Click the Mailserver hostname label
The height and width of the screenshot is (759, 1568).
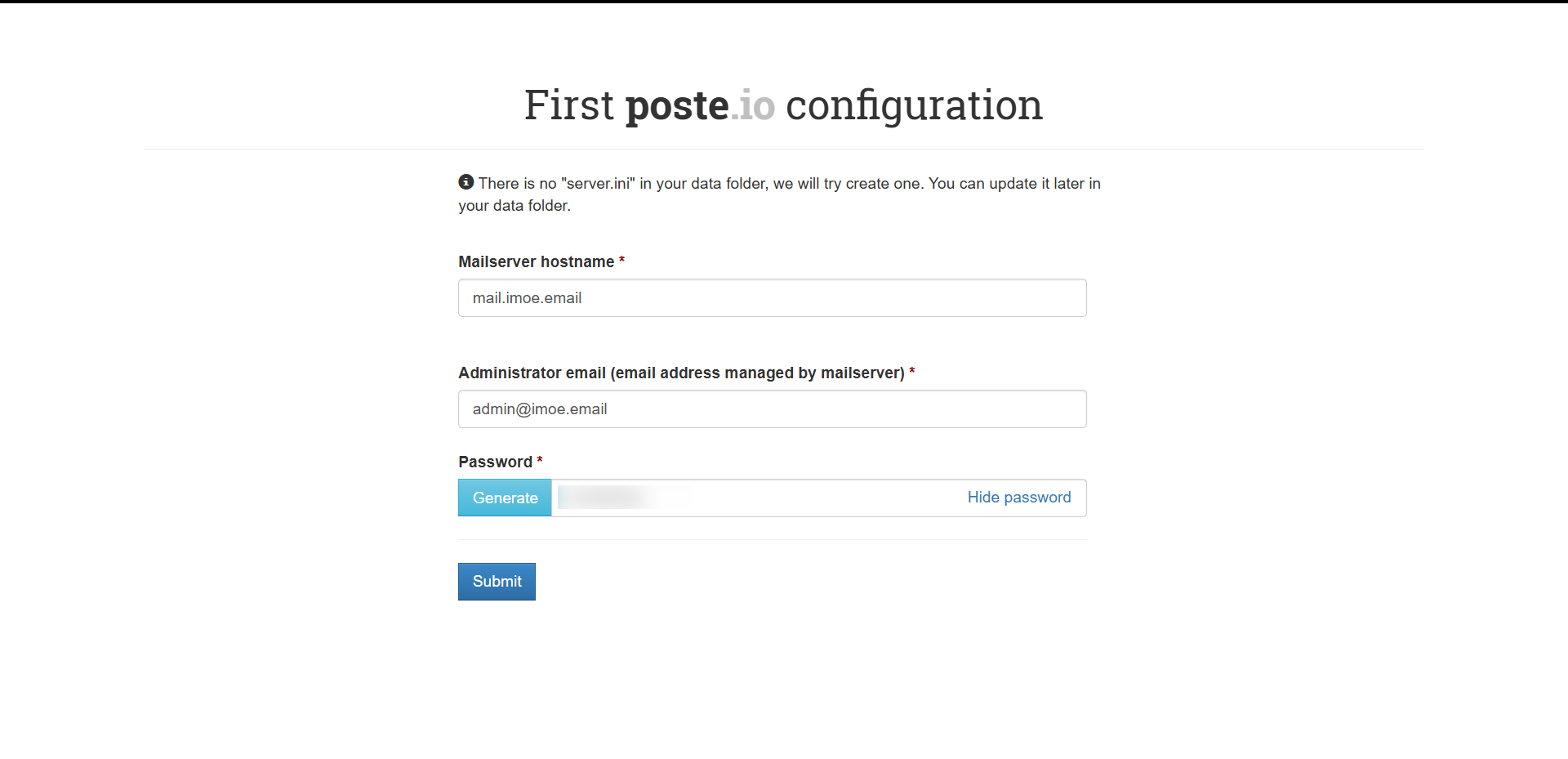coord(536,262)
